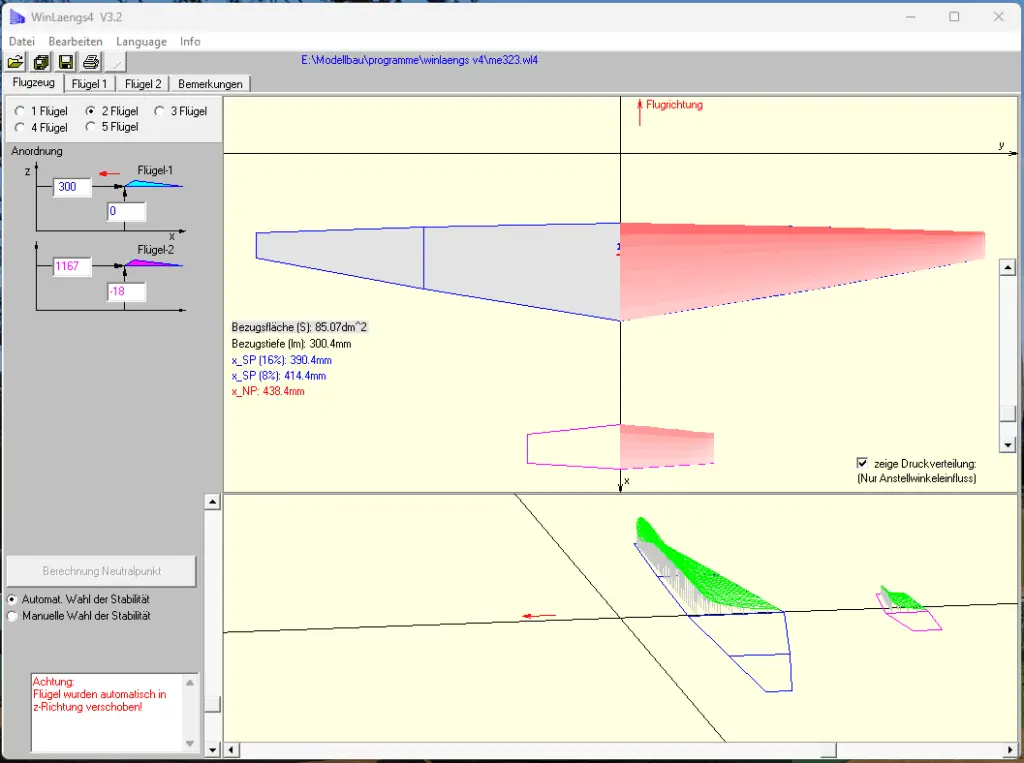1024x763 pixels.
Task: Click Flügel-1 x position field showing 300
Action: 72,187
